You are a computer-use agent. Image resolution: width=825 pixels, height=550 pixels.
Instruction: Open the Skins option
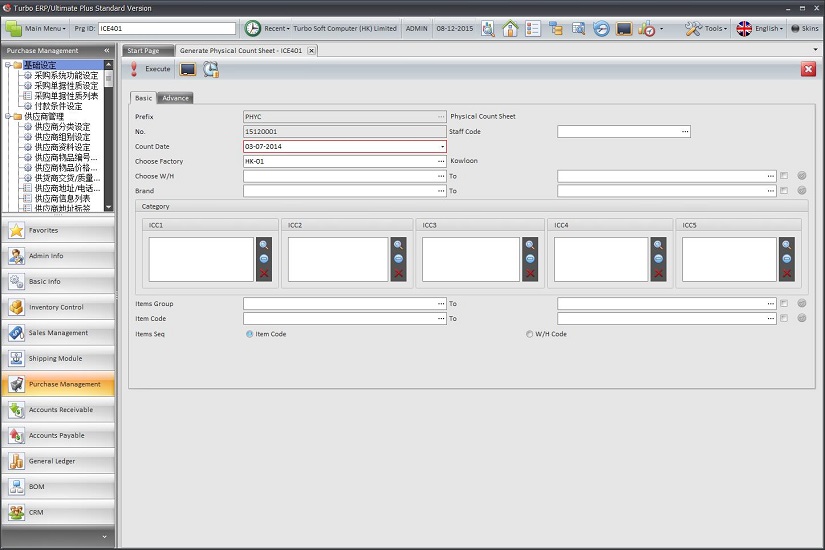coord(804,28)
